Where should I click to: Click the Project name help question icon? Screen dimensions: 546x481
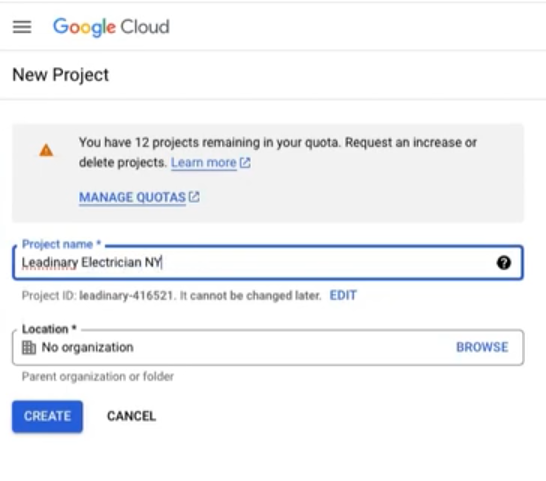click(504, 263)
